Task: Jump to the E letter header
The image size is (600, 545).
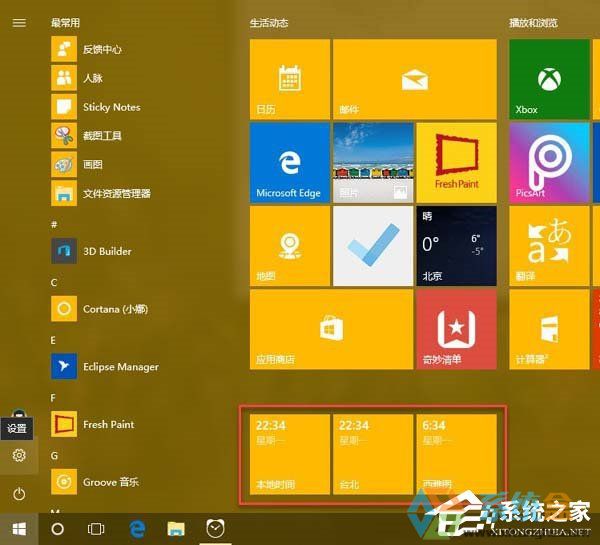Action: (x=53, y=340)
